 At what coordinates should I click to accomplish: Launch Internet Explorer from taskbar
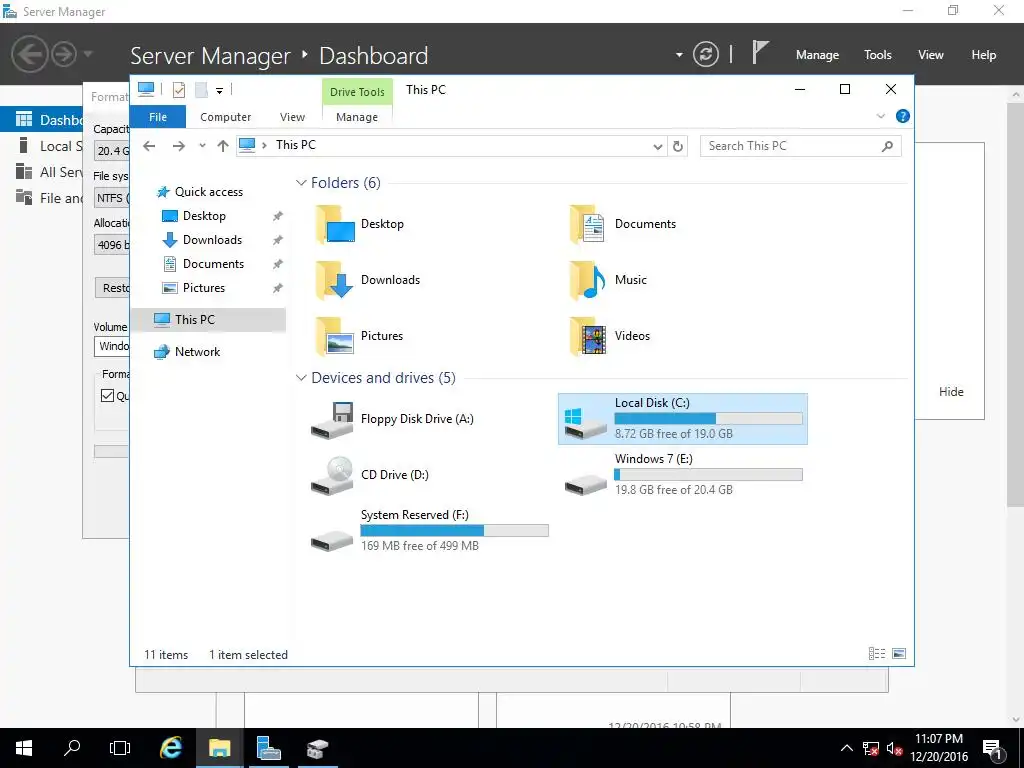click(170, 748)
